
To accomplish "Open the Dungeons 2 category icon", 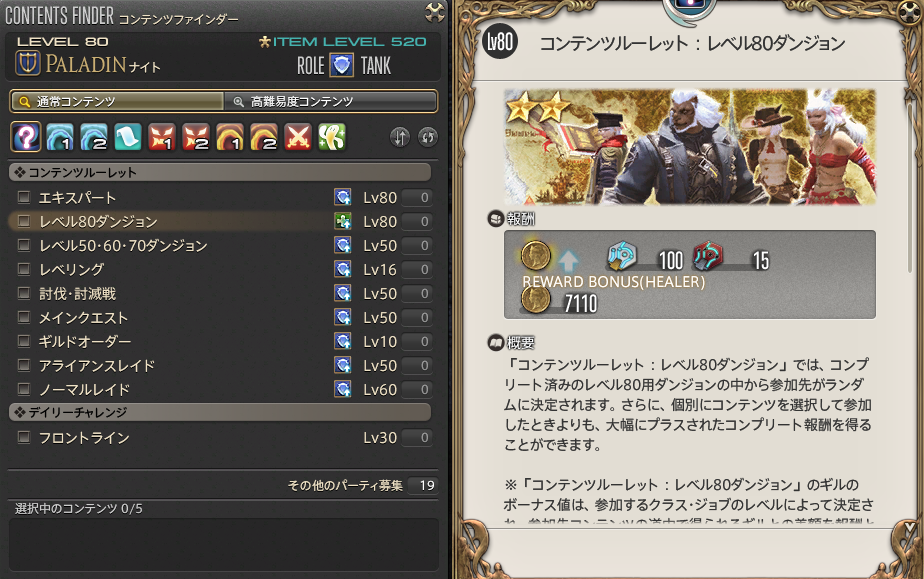I will click(94, 137).
